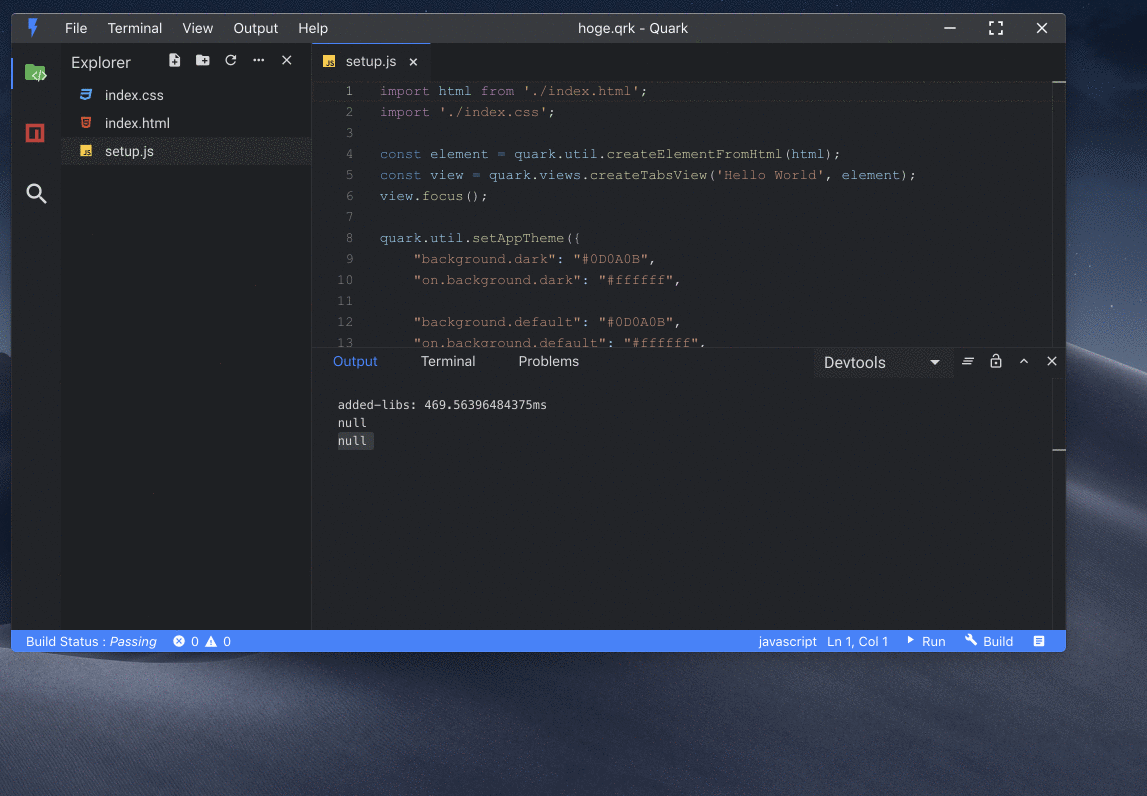
Task: Refresh the Explorer file list
Action: pyautogui.click(x=231, y=61)
